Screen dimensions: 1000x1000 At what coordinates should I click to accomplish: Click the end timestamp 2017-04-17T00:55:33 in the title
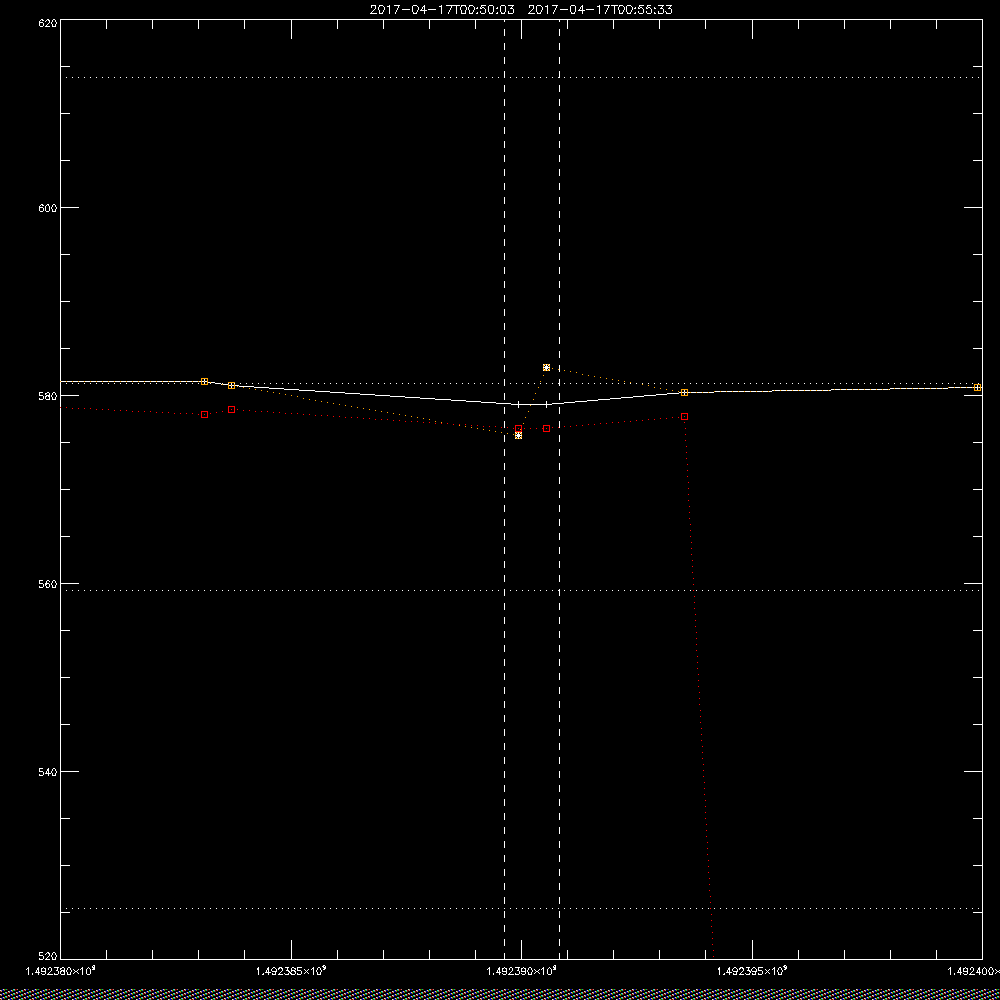pos(600,10)
